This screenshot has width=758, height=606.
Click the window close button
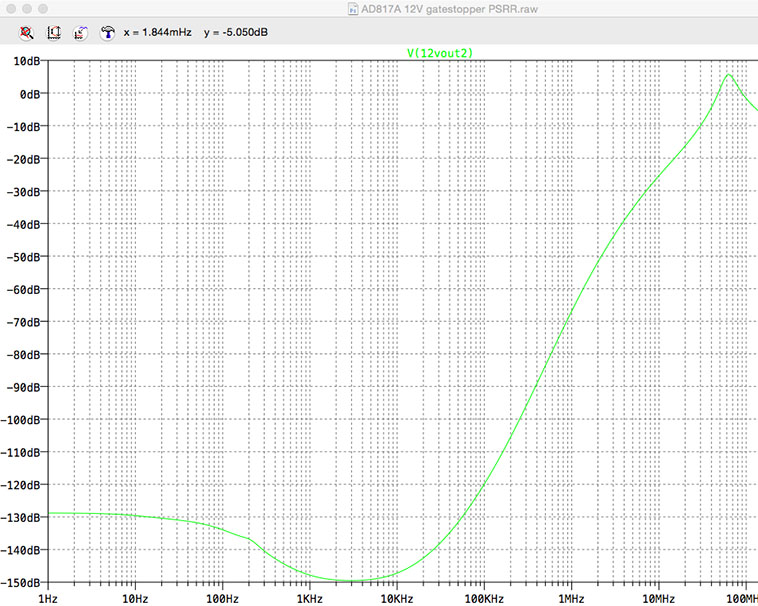[11, 9]
